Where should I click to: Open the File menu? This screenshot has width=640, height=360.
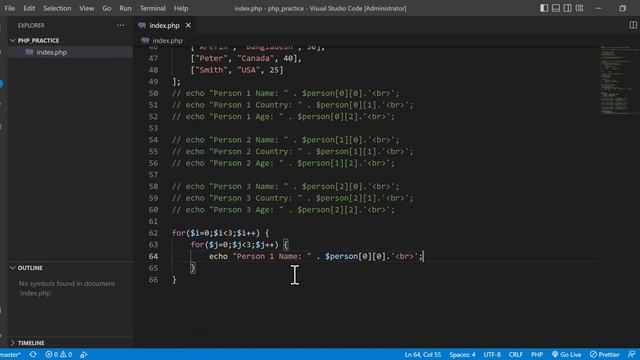tap(10, 8)
